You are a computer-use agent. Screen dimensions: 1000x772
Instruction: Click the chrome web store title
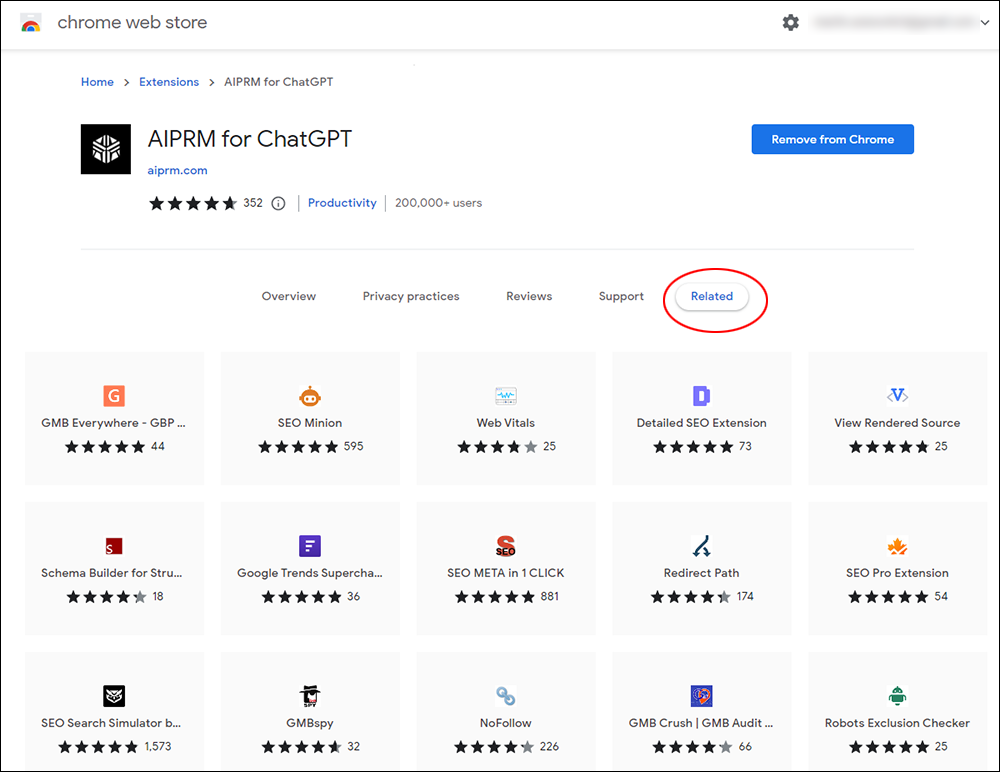click(132, 22)
